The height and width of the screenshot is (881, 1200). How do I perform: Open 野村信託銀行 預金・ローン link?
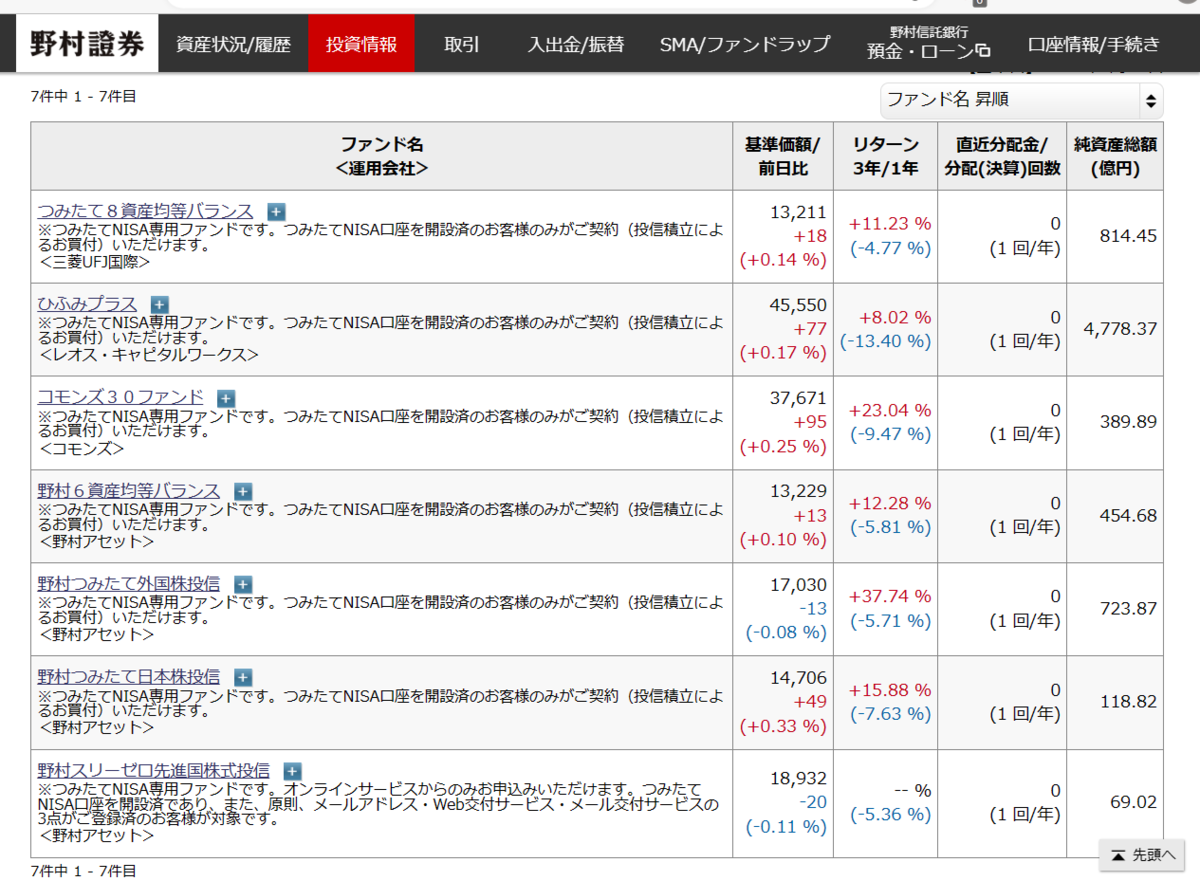[x=928, y=44]
